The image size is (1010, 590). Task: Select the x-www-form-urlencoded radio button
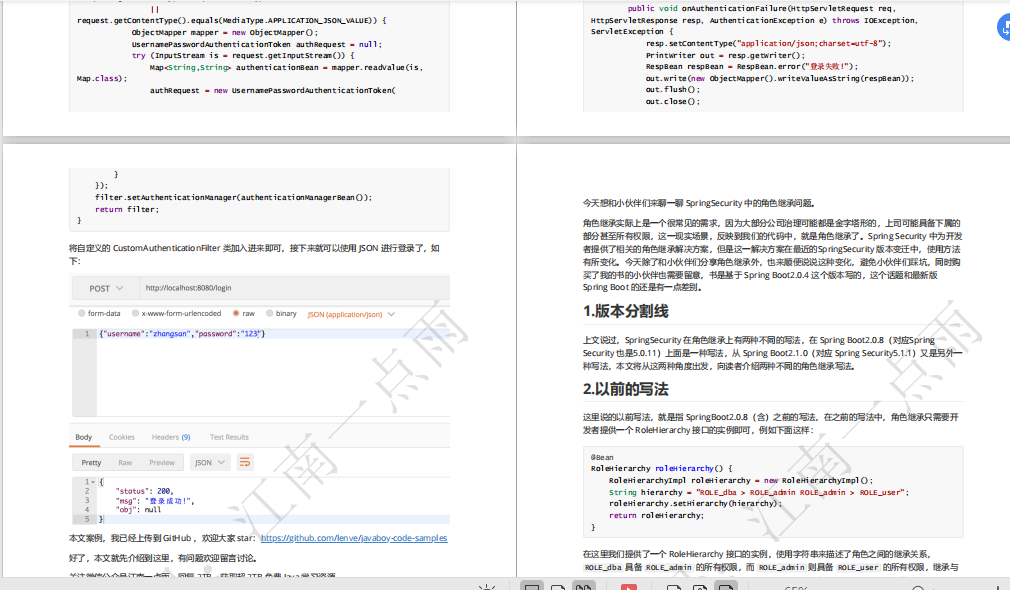coord(135,314)
